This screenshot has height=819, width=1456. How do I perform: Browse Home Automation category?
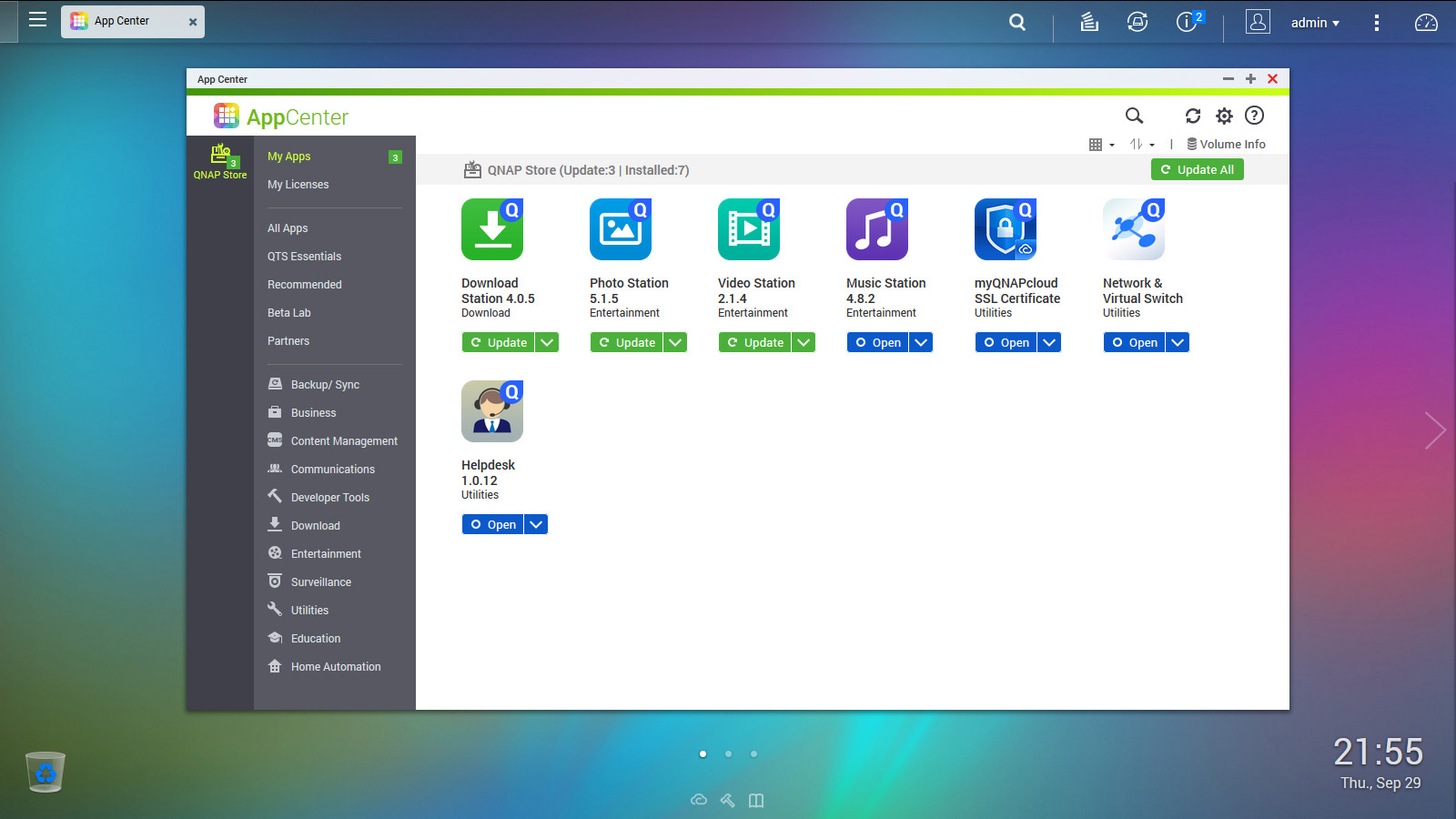tap(325, 667)
